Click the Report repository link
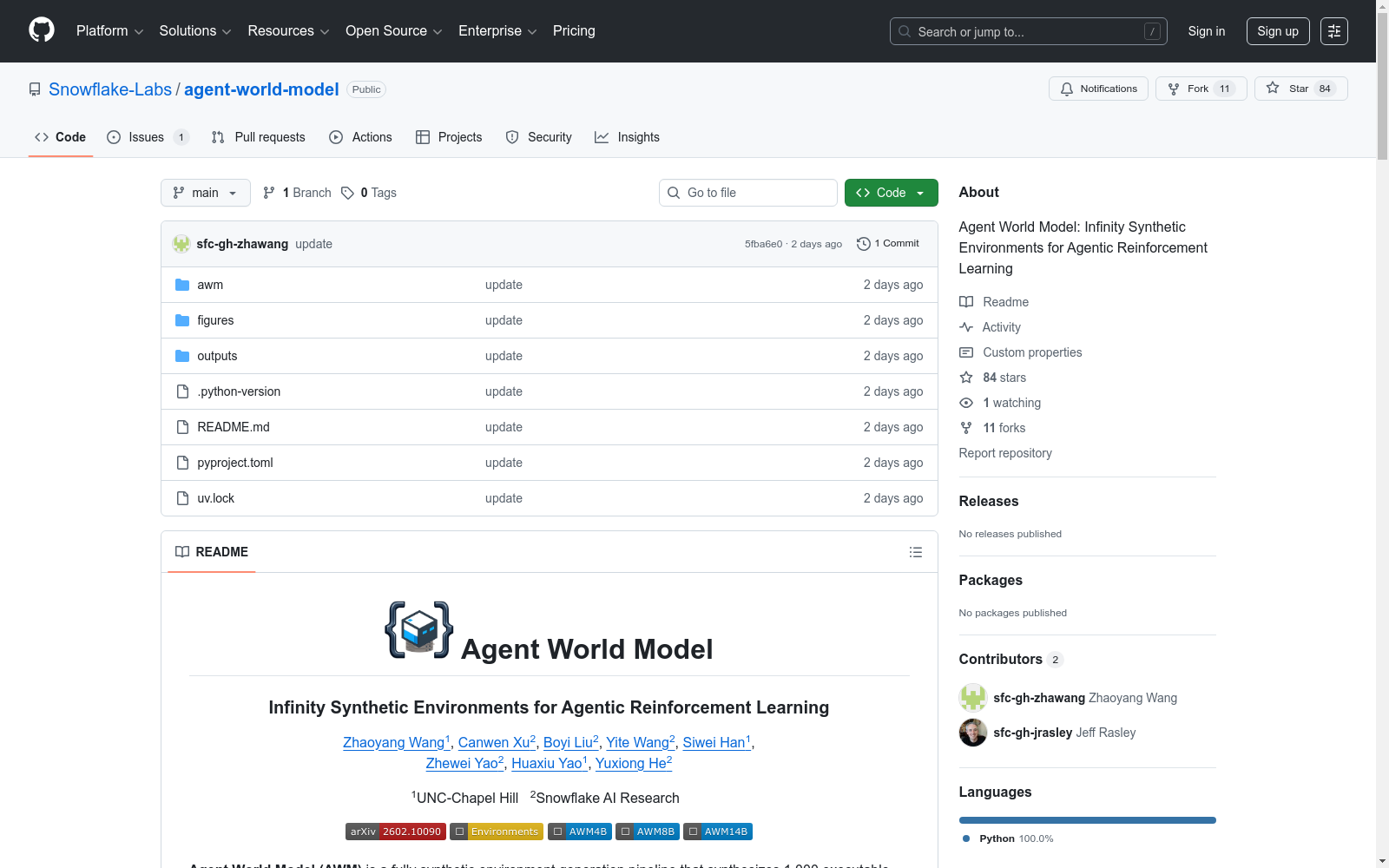The width and height of the screenshot is (1389, 868). [x=1005, y=453]
